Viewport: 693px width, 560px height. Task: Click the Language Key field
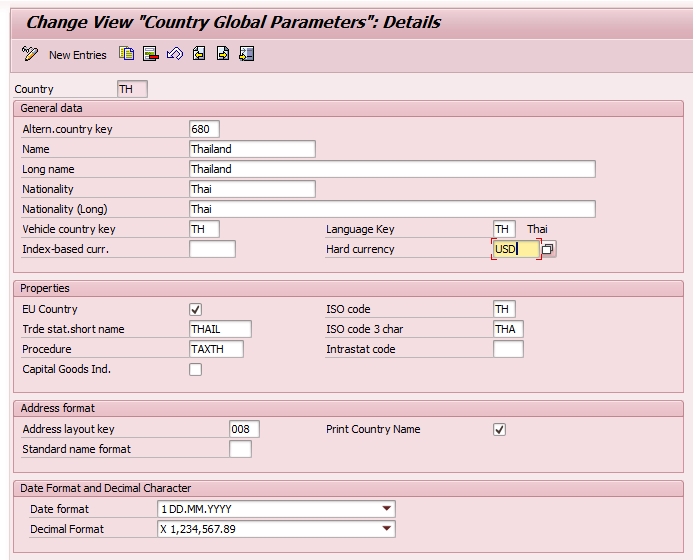point(504,229)
